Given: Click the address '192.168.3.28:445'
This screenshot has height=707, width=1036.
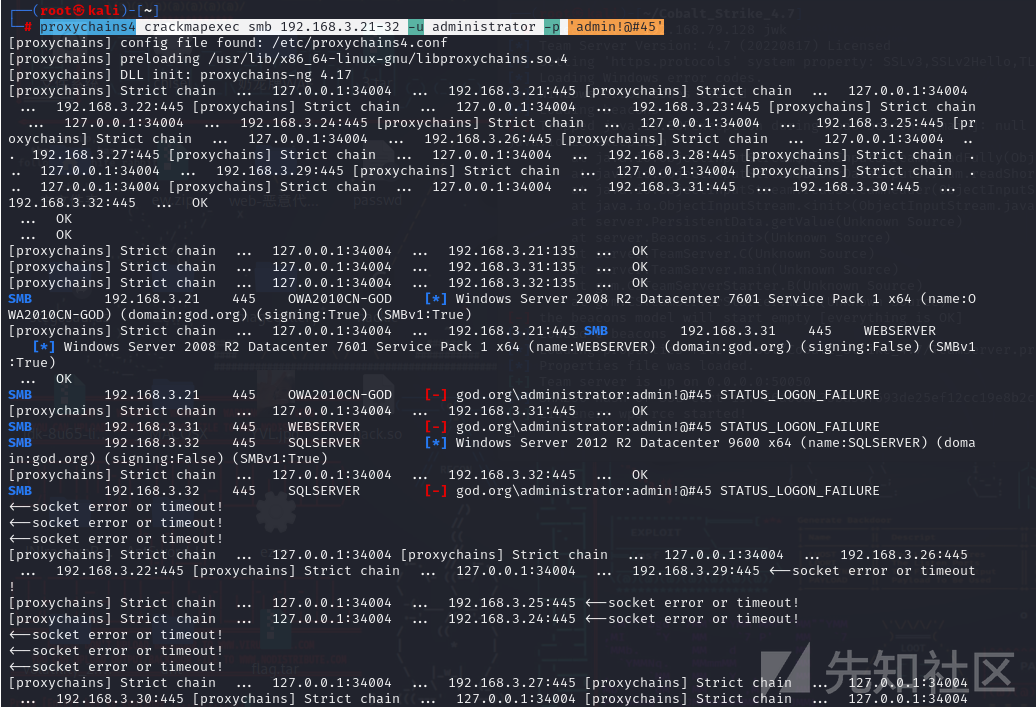Looking at the screenshot, I should pyautogui.click(x=672, y=155).
